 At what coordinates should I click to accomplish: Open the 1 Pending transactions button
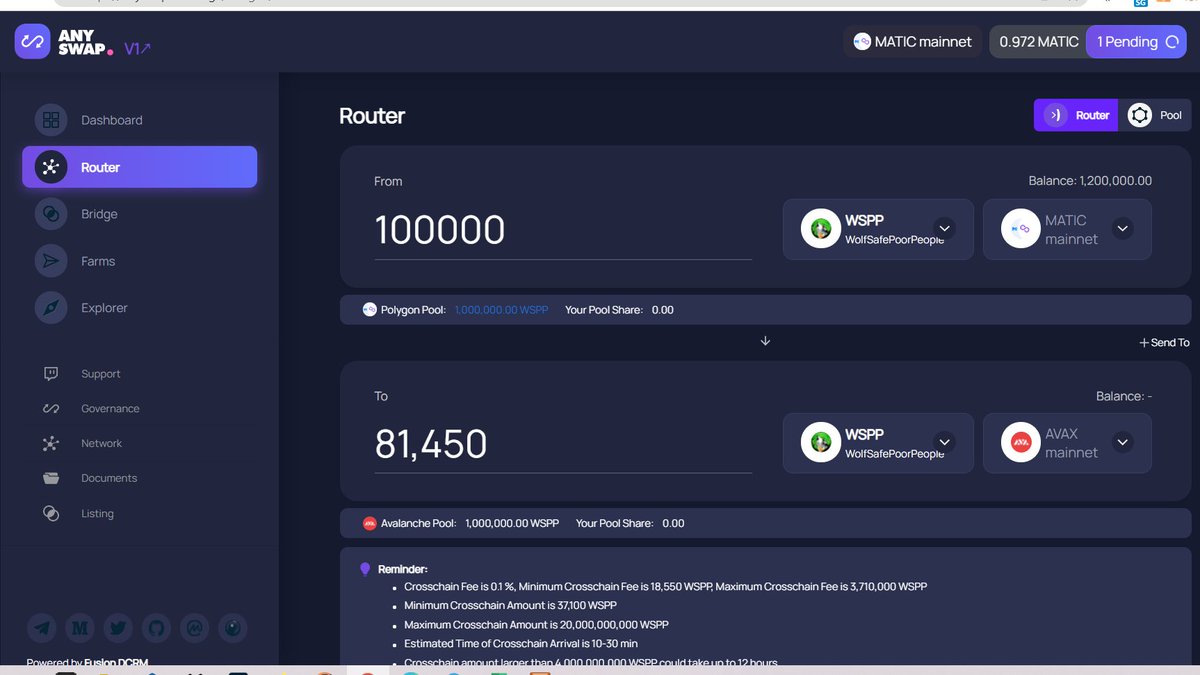1136,42
